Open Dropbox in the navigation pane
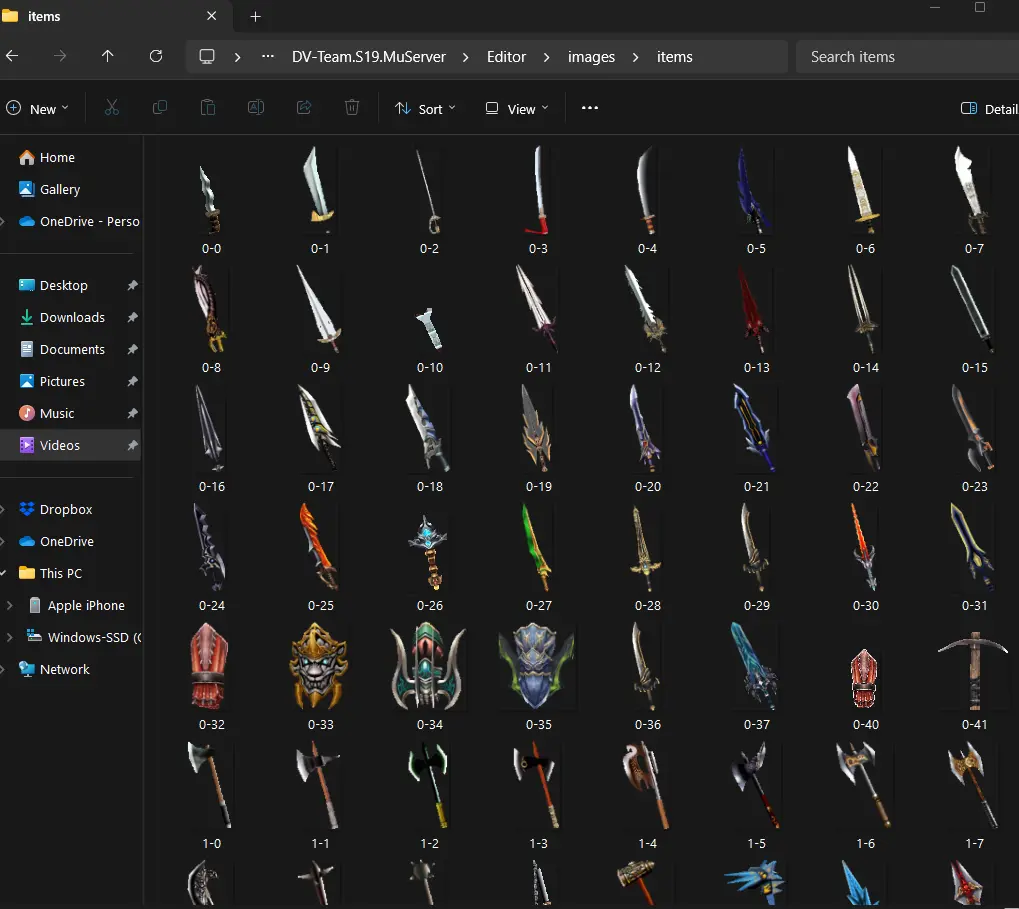 (x=66, y=509)
